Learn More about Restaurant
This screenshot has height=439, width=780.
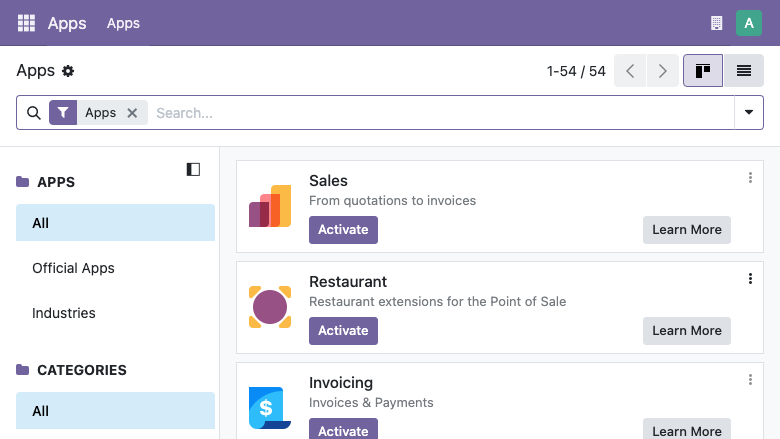(686, 331)
